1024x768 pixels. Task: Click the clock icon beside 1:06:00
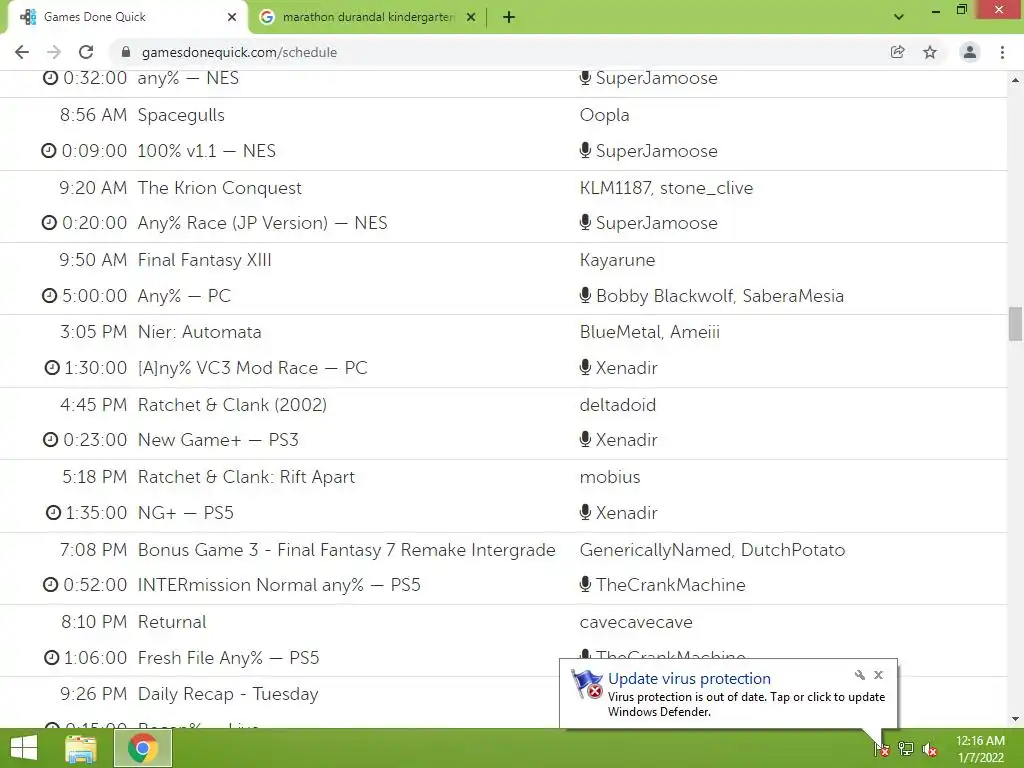51,658
